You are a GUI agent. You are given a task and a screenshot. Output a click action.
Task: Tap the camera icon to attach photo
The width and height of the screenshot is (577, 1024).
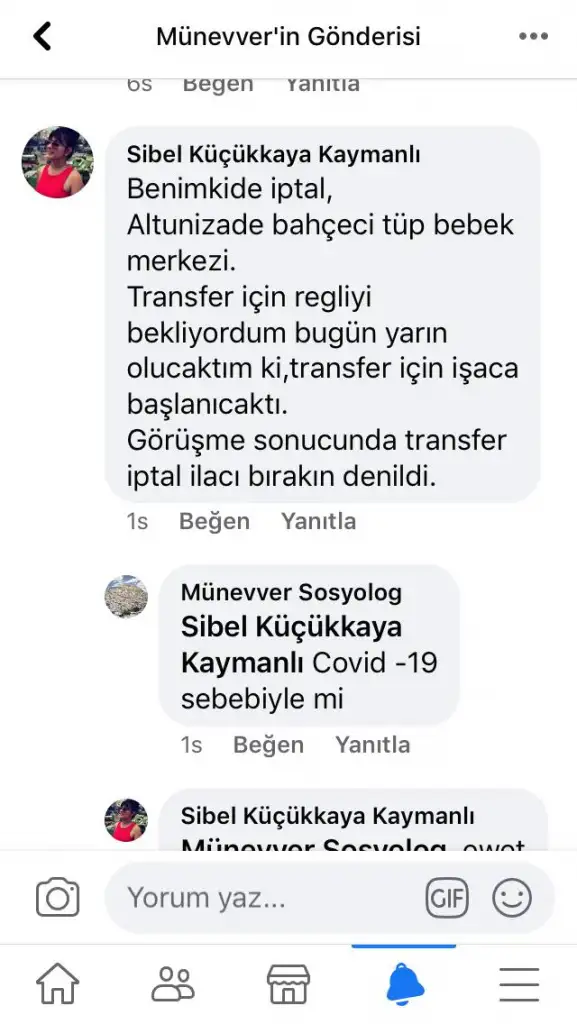57,898
